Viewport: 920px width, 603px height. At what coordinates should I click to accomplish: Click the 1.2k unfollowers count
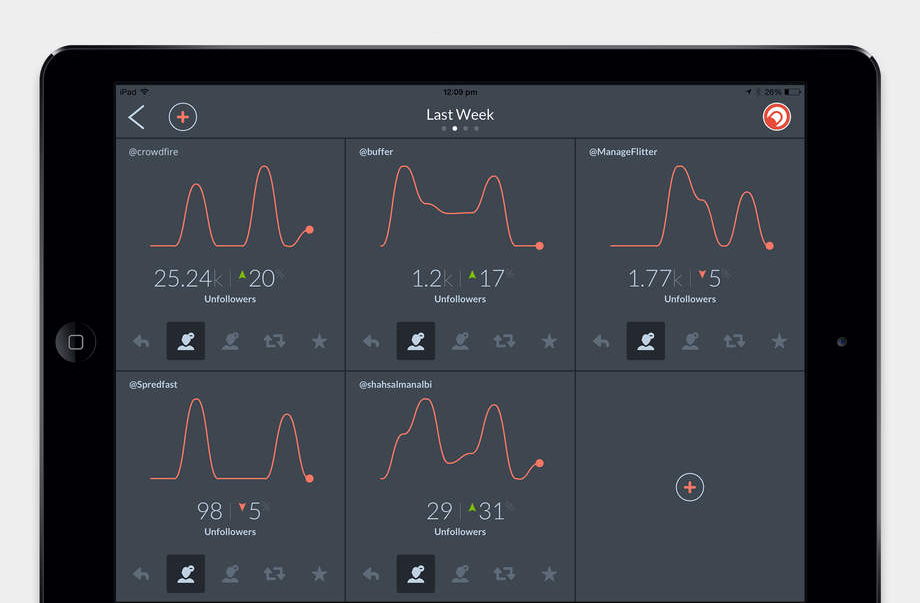(432, 279)
